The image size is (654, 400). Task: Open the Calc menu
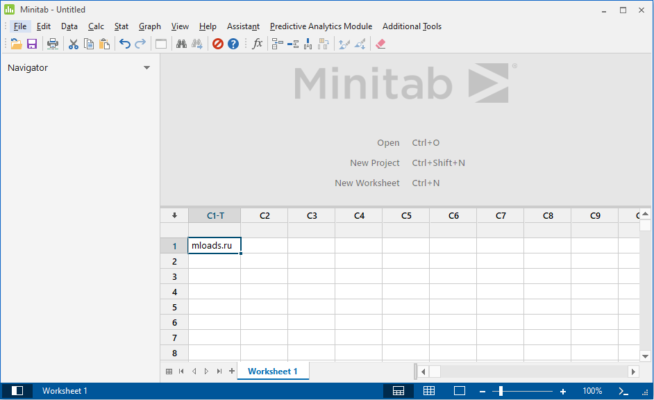pos(96,26)
